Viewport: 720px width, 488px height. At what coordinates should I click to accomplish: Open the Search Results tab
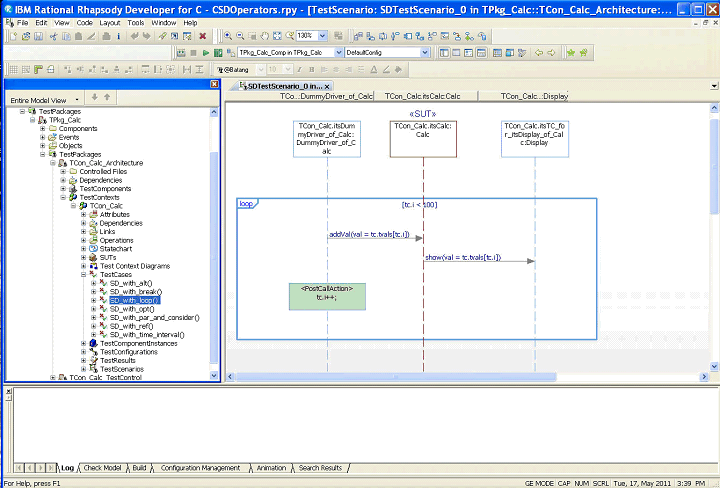[321, 468]
